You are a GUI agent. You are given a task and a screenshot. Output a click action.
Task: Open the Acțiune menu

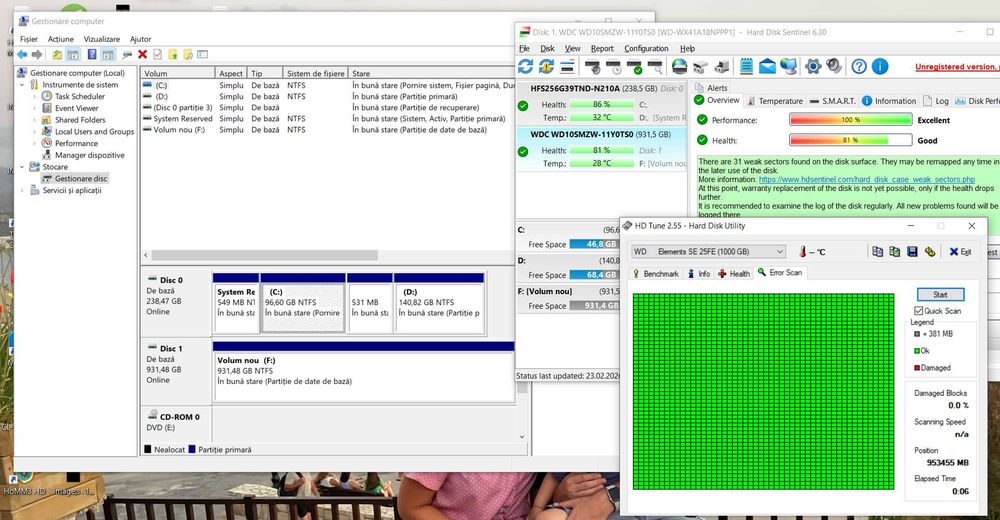[61, 39]
